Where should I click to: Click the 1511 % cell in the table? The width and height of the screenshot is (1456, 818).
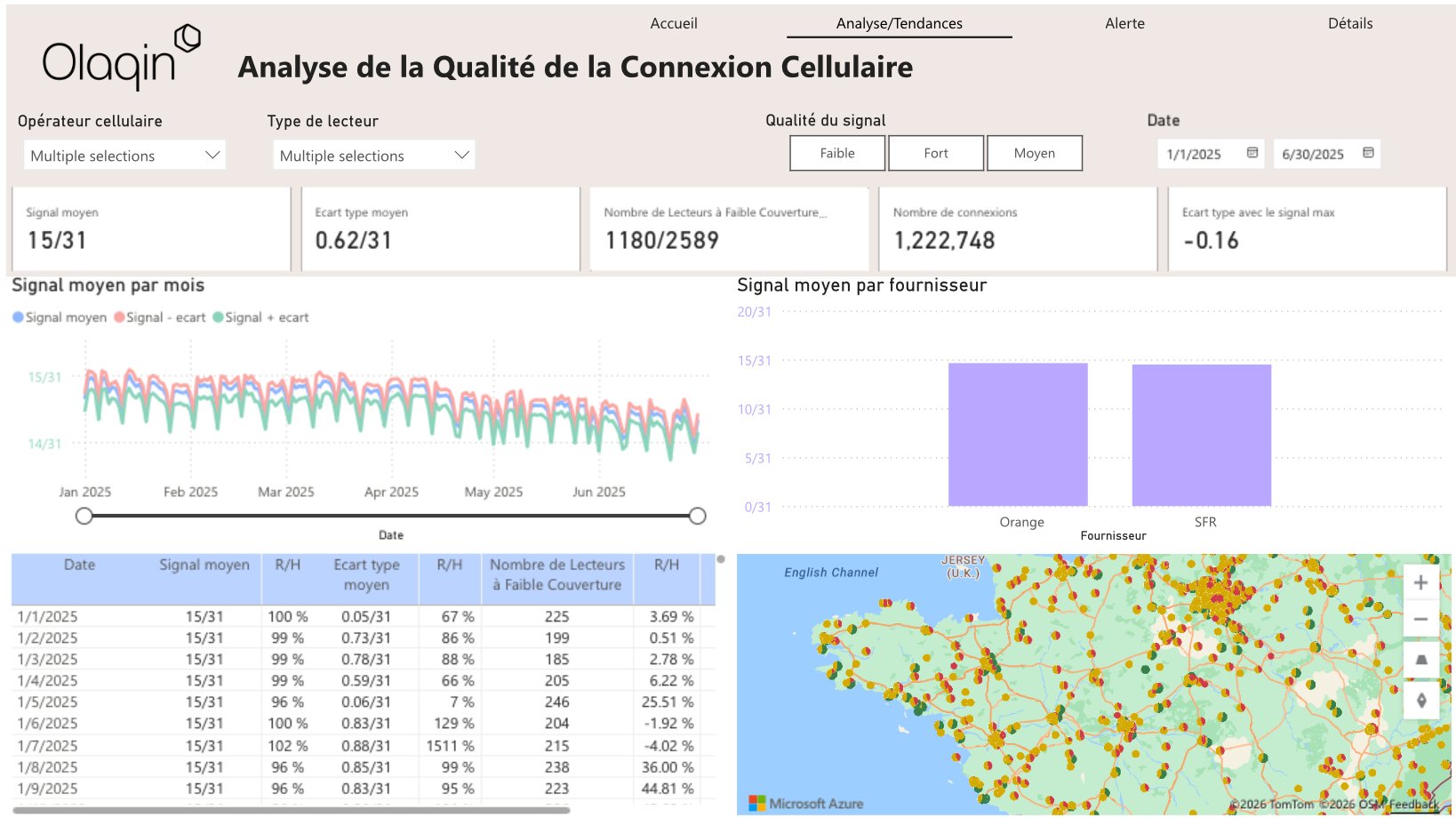point(450,745)
